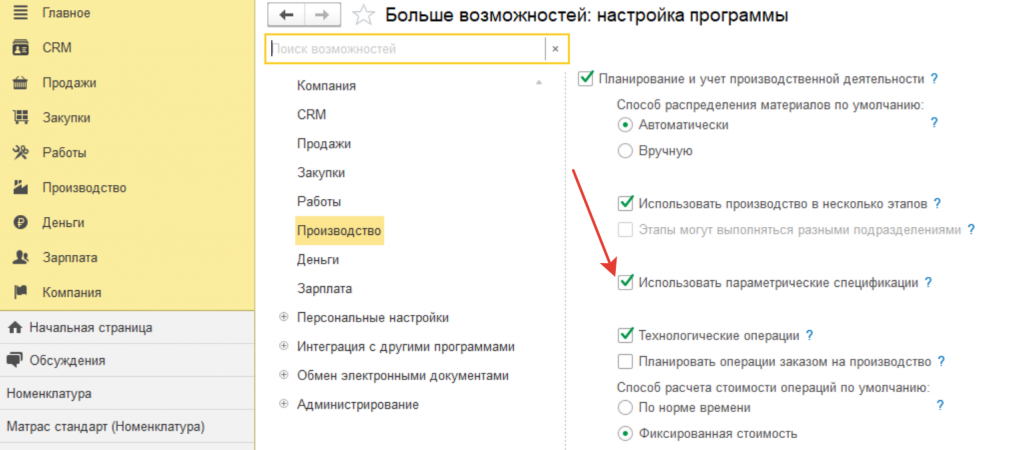Uncheck Использовать параметрические спецификации
The width and height of the screenshot is (1024, 450).
click(x=626, y=282)
